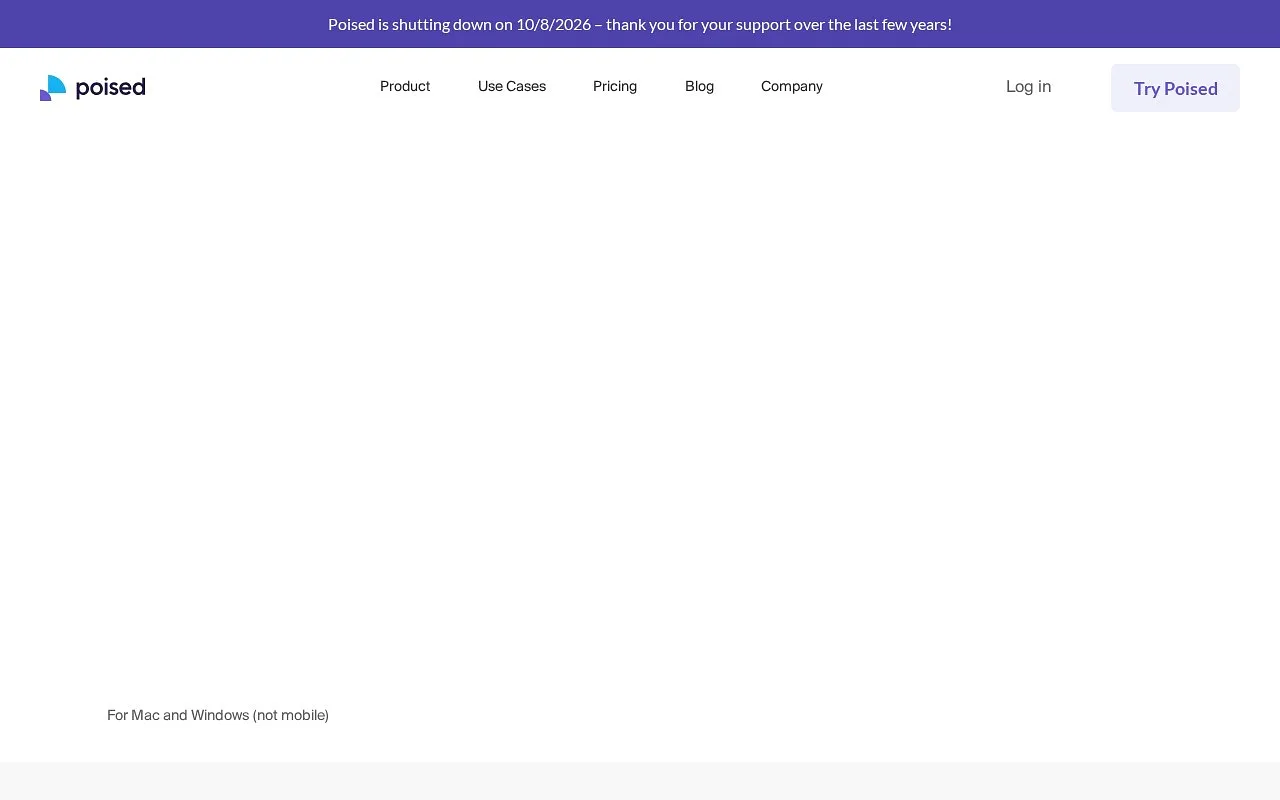Go to the Pricing page

[x=615, y=87]
